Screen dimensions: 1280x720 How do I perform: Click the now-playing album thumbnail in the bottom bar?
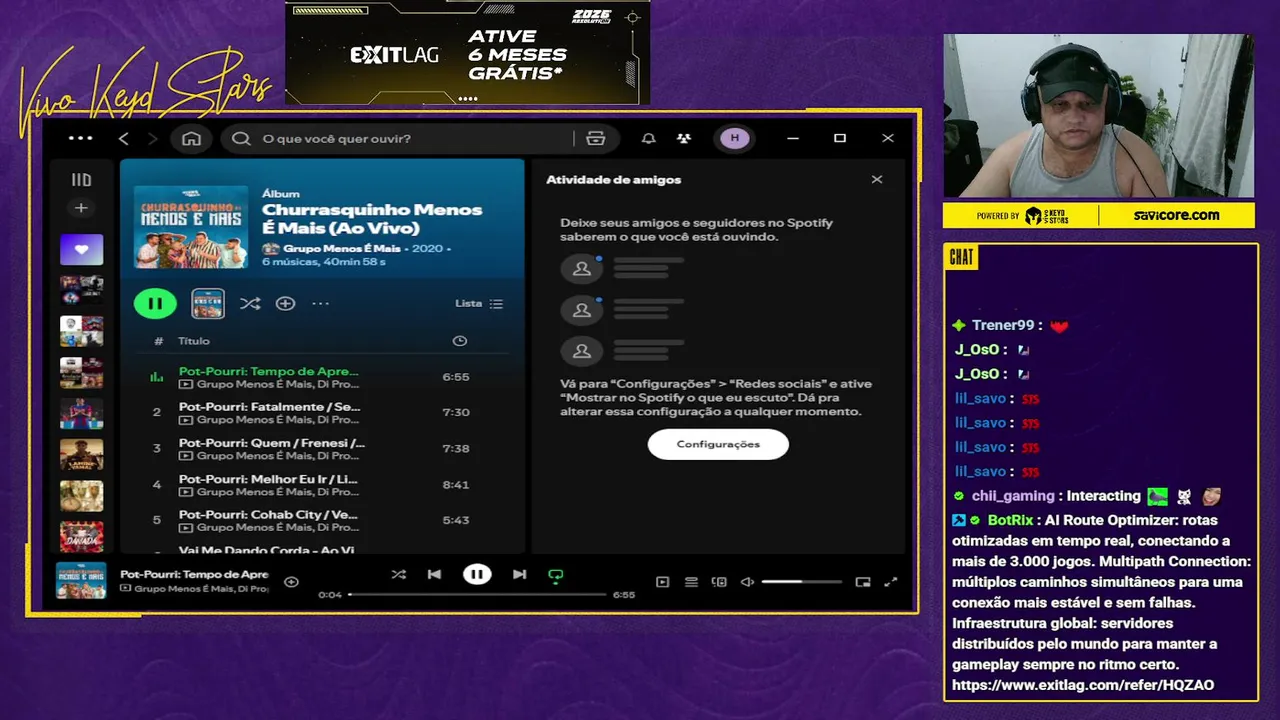pyautogui.click(x=81, y=581)
